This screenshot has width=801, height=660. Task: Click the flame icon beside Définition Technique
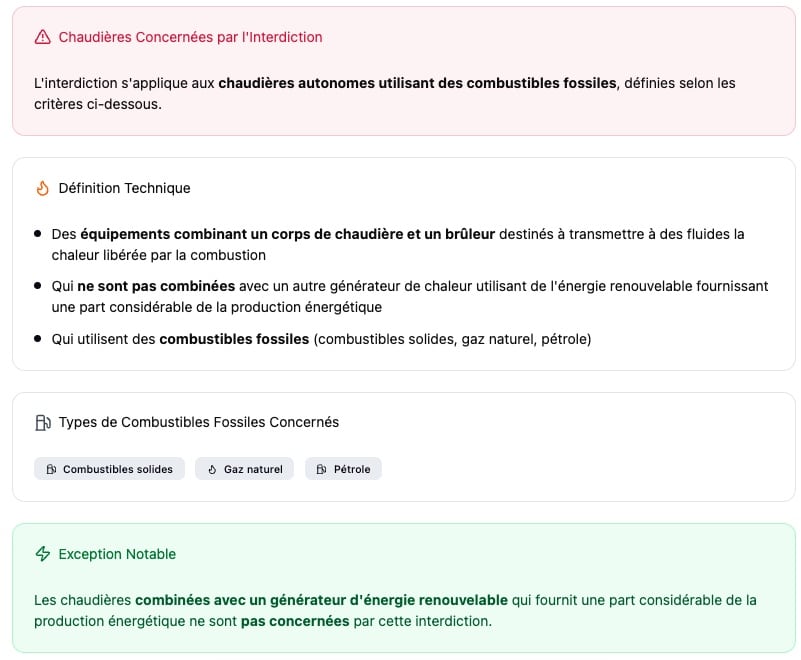click(x=42, y=188)
